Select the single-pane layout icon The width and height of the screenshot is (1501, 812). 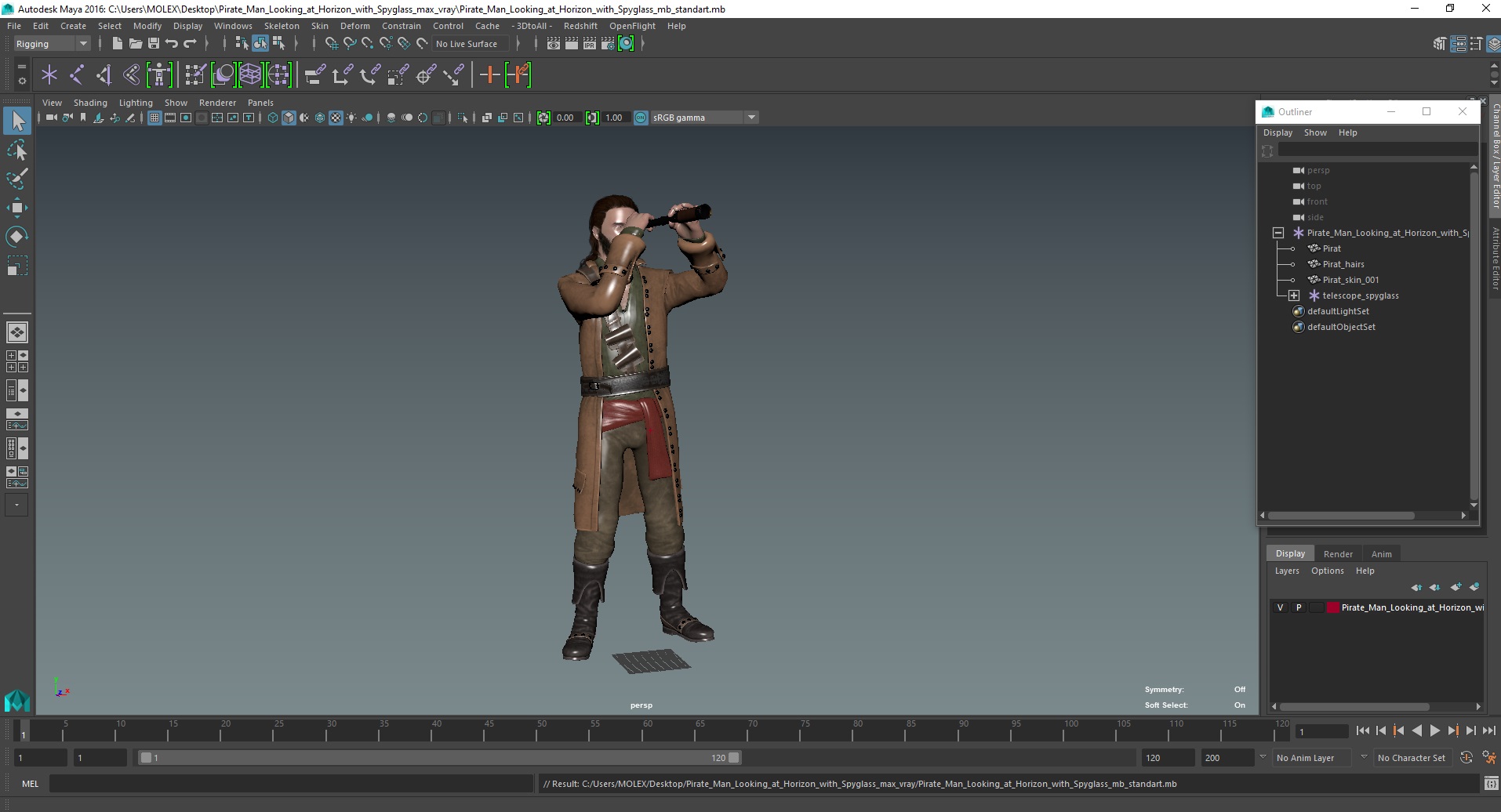coord(17,332)
